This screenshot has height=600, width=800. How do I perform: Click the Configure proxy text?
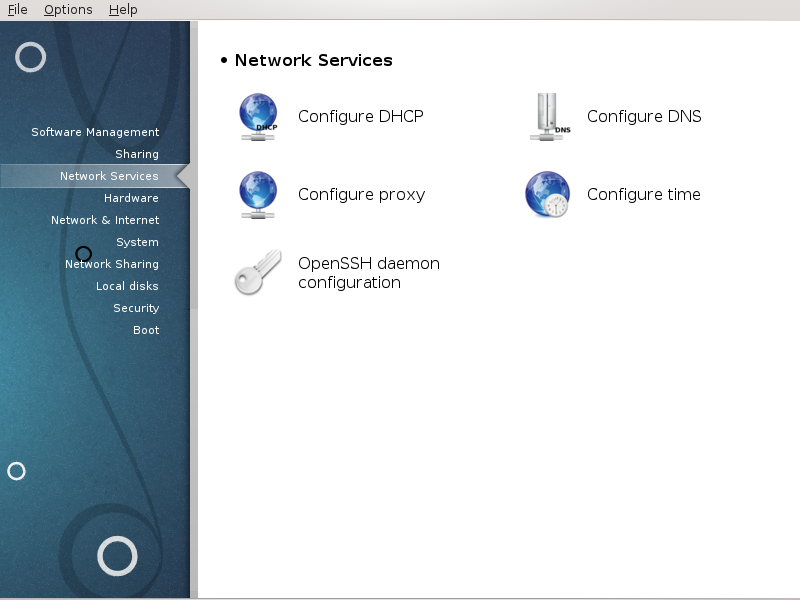click(x=361, y=195)
